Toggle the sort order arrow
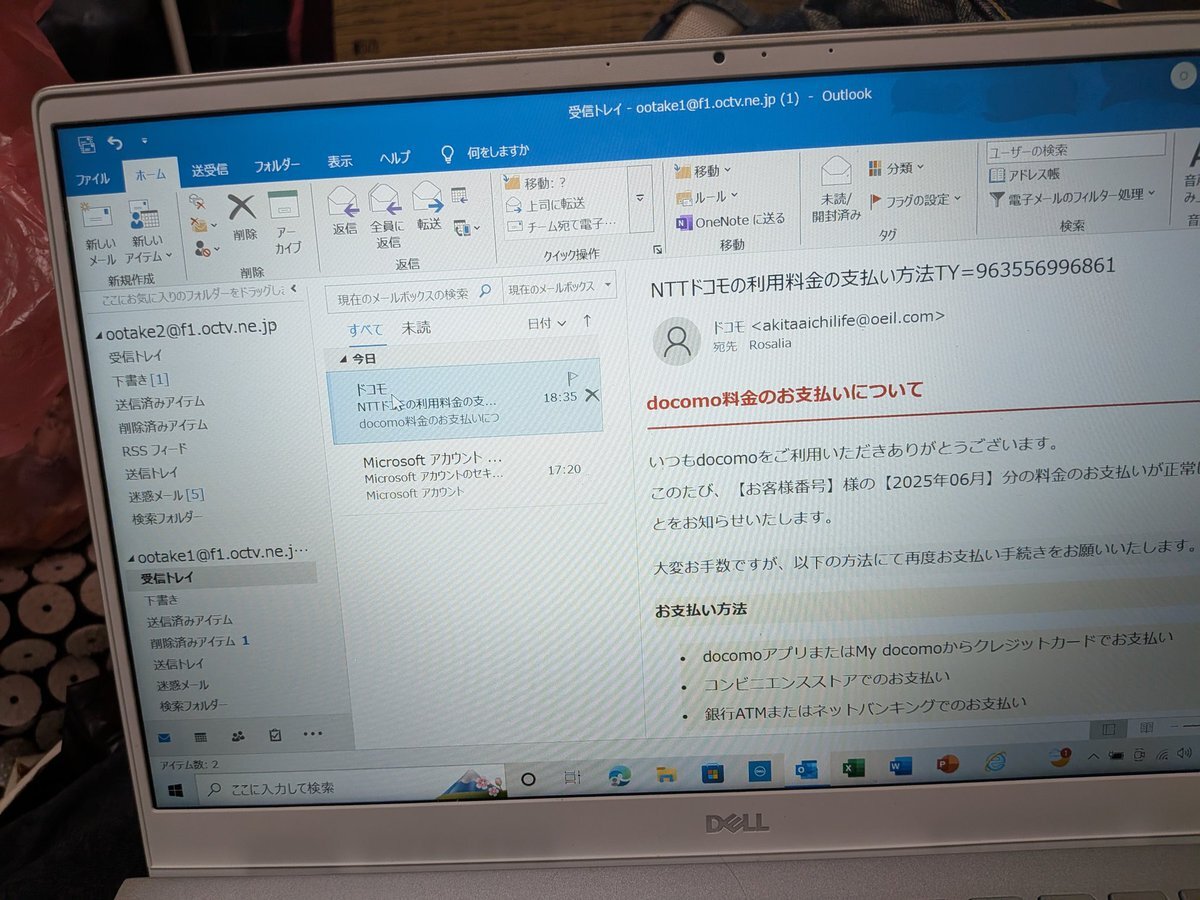 click(587, 321)
